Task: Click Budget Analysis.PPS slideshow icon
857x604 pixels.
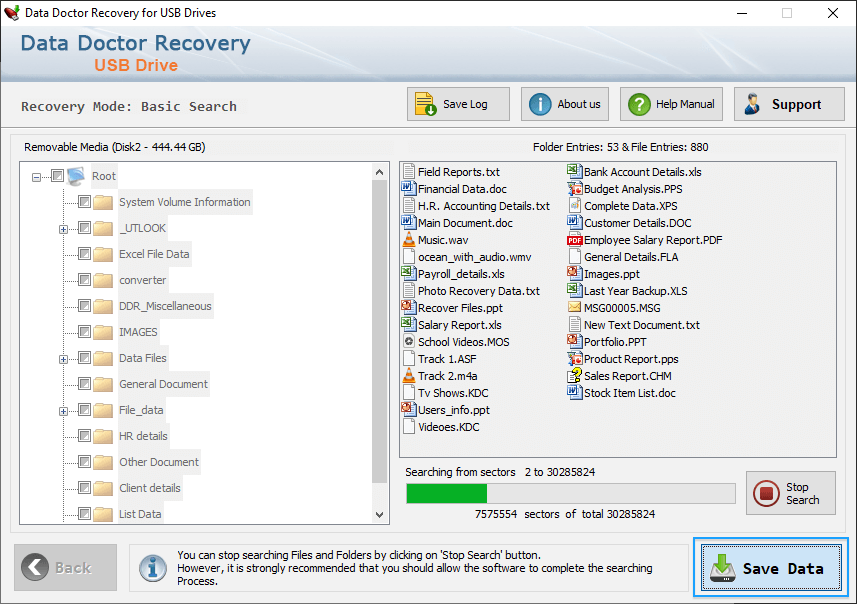Action: pyautogui.click(x=574, y=189)
